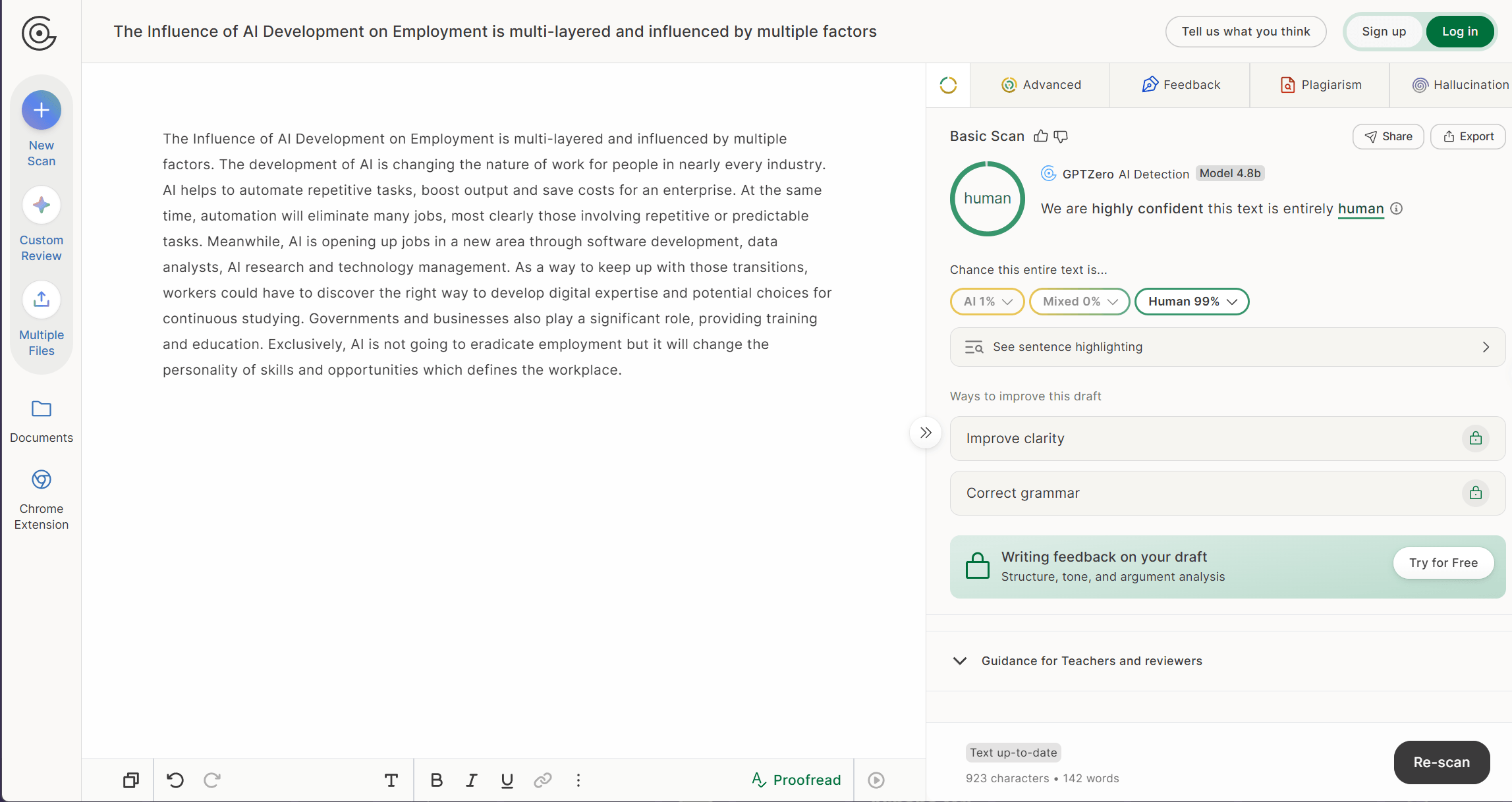
Task: Click the info icon after 'human' verdict
Action: tap(1396, 209)
